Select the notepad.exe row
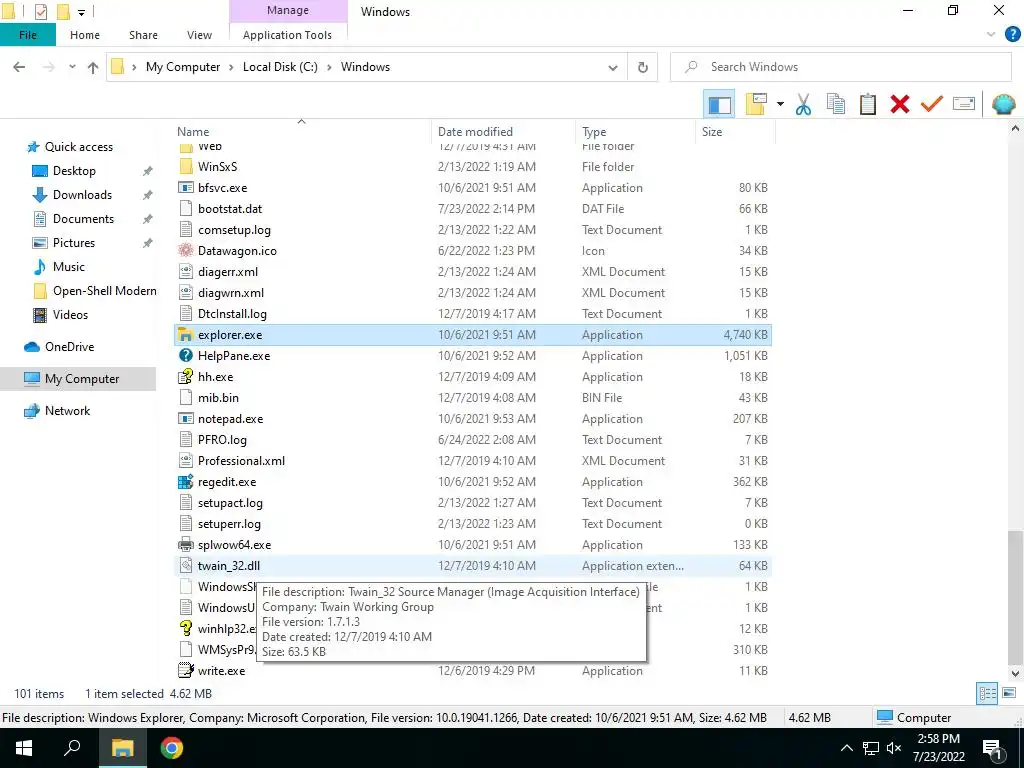The height and width of the screenshot is (768, 1024). 473,419
